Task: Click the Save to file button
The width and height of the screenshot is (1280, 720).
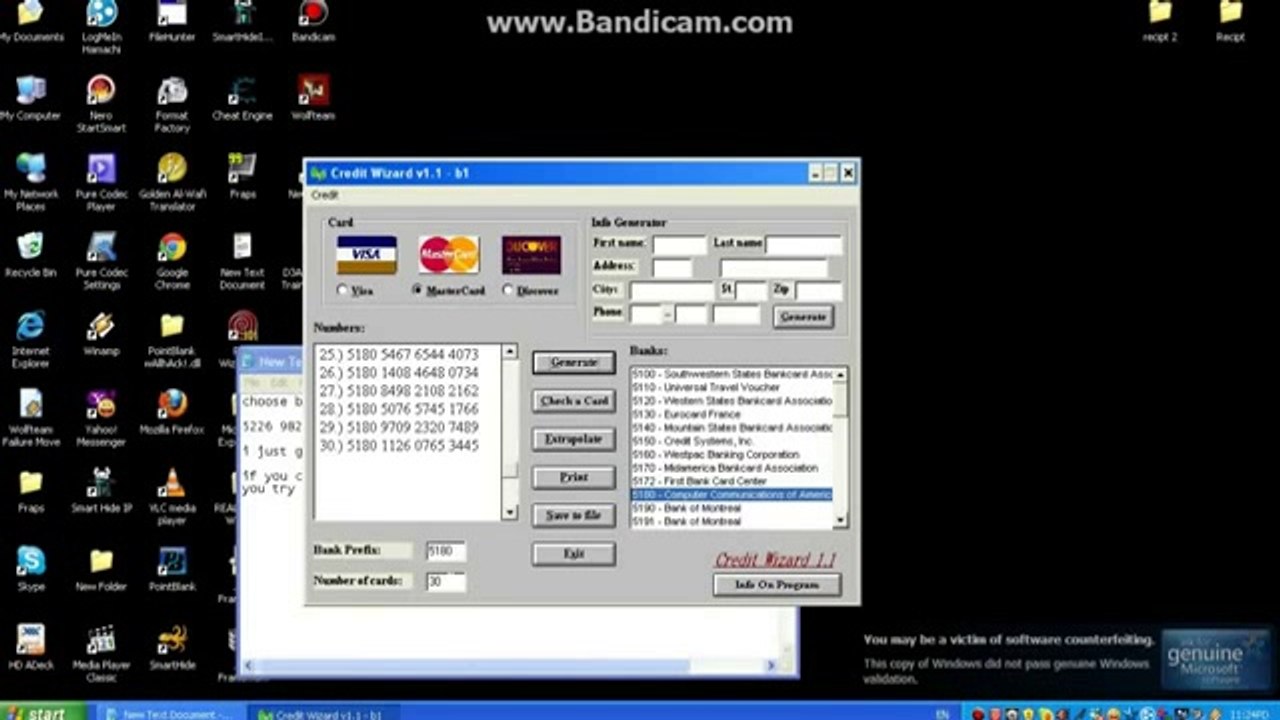Action: [574, 515]
